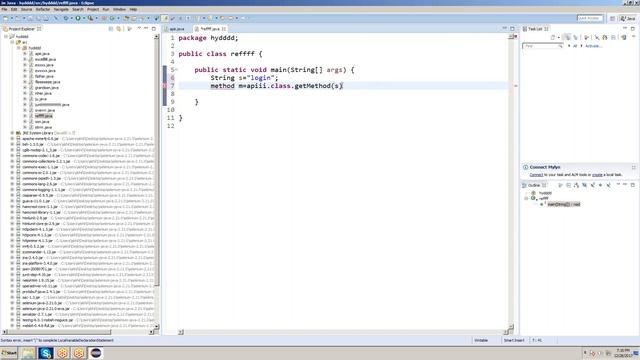Open the Navigate menu

(x=61, y=9)
